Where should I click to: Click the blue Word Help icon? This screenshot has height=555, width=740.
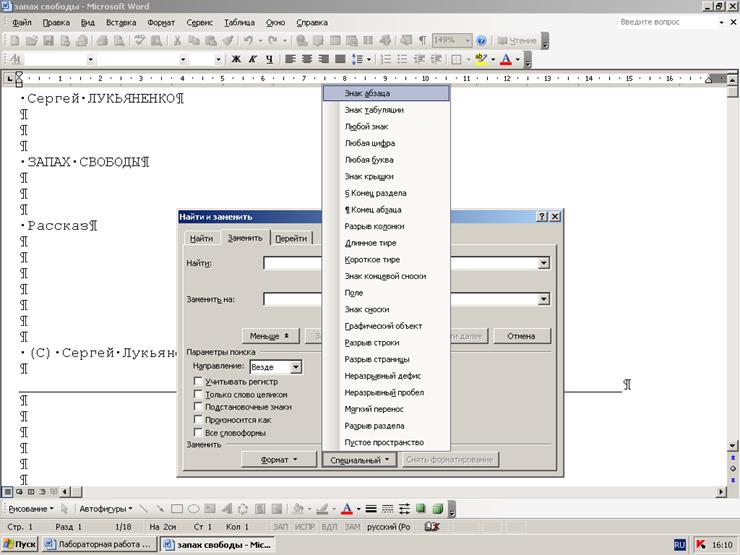(482, 40)
